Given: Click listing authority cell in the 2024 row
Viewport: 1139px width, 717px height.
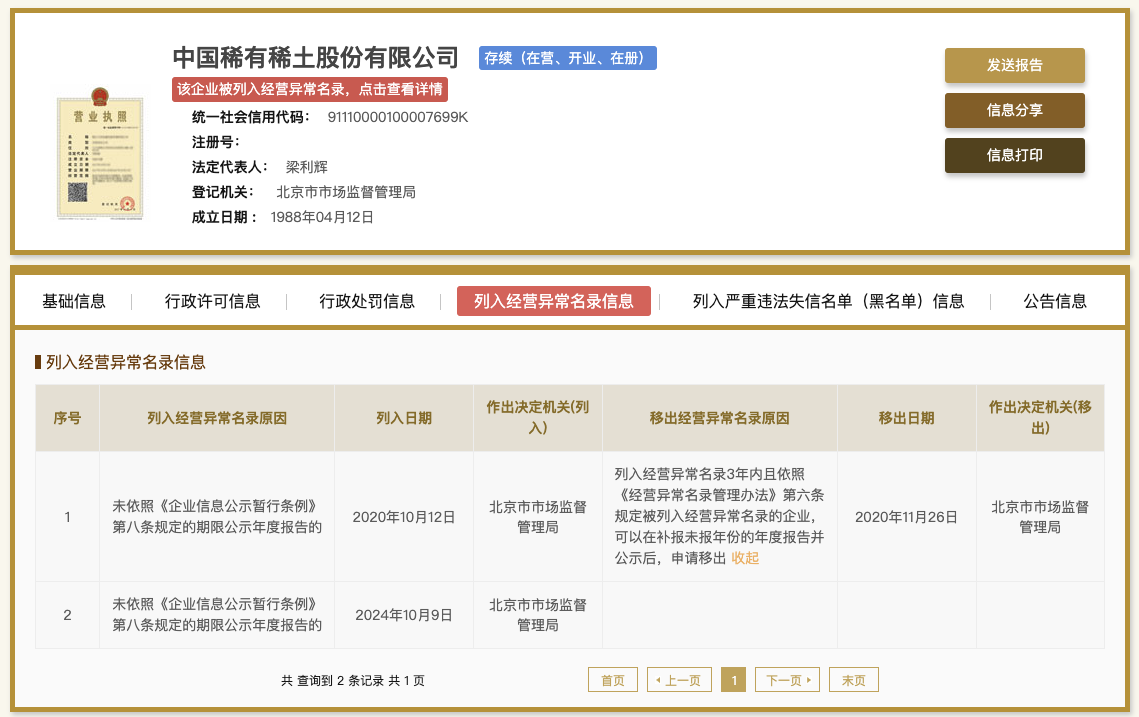Looking at the screenshot, I should point(538,615).
